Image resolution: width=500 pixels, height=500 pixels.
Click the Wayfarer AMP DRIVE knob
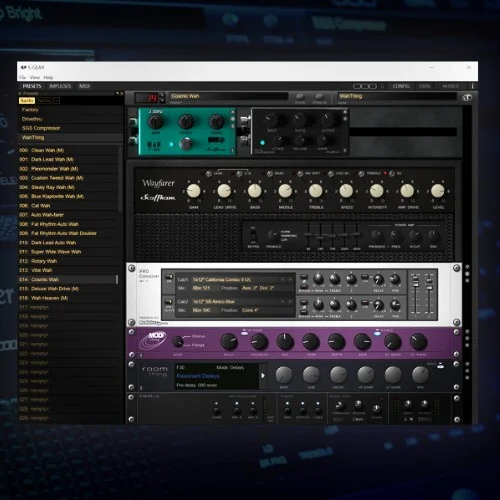pos(407,191)
